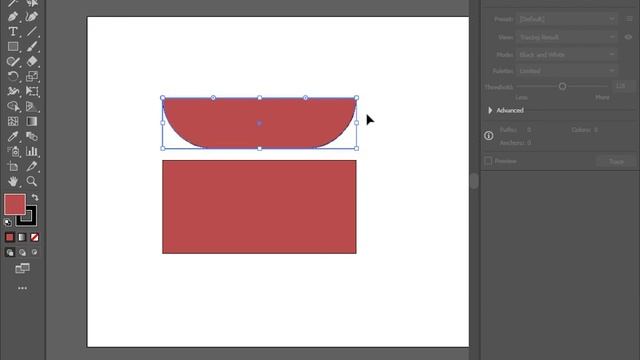The width and height of the screenshot is (640, 360).
Task: Select the Symbol Sprayer tool
Action: [13, 151]
